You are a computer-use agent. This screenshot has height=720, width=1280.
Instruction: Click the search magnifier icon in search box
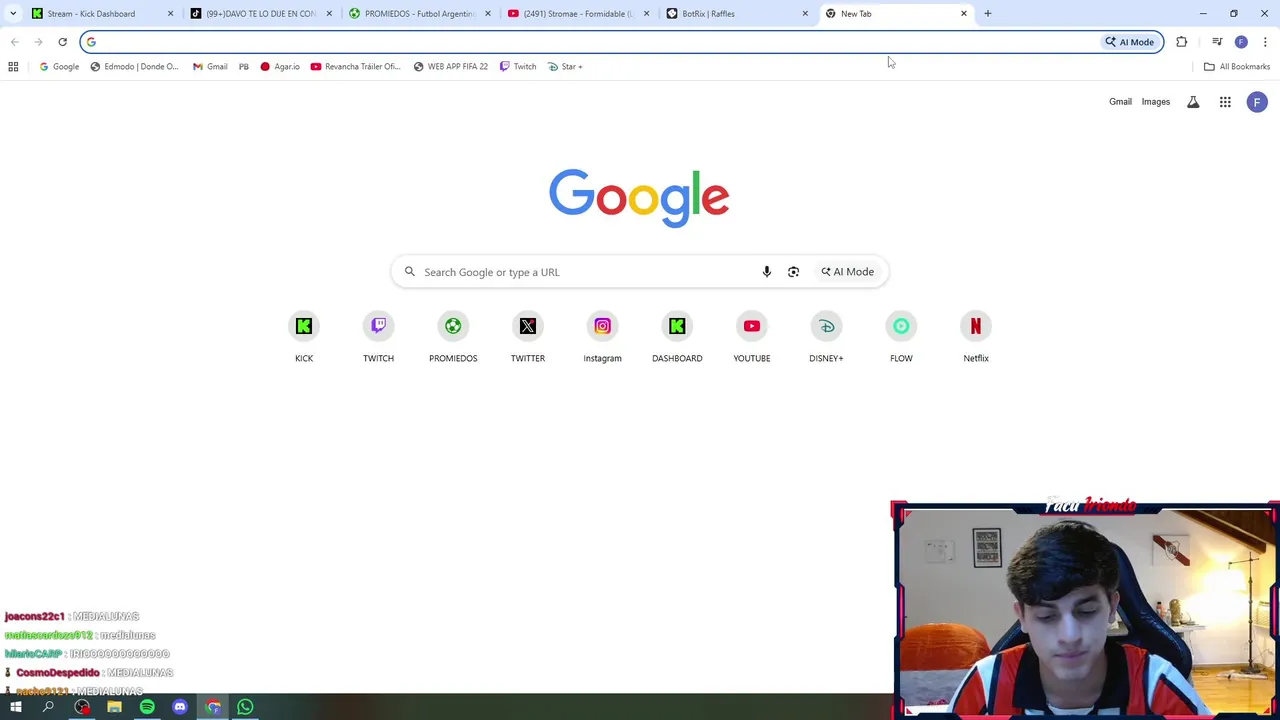pos(409,272)
